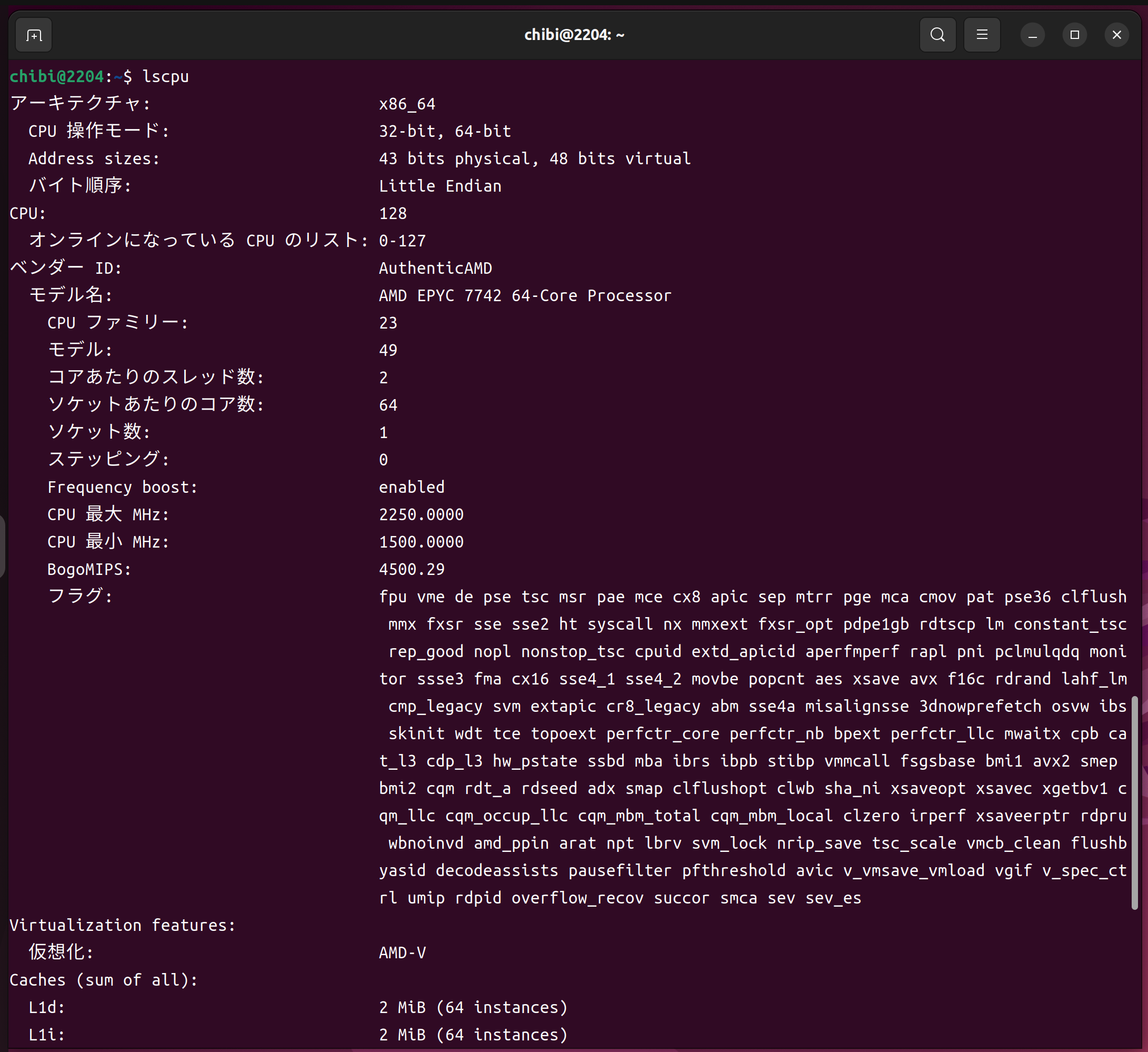The image size is (1148, 1052).
Task: Click the 2250.0000 max MHz value
Action: click(x=422, y=514)
